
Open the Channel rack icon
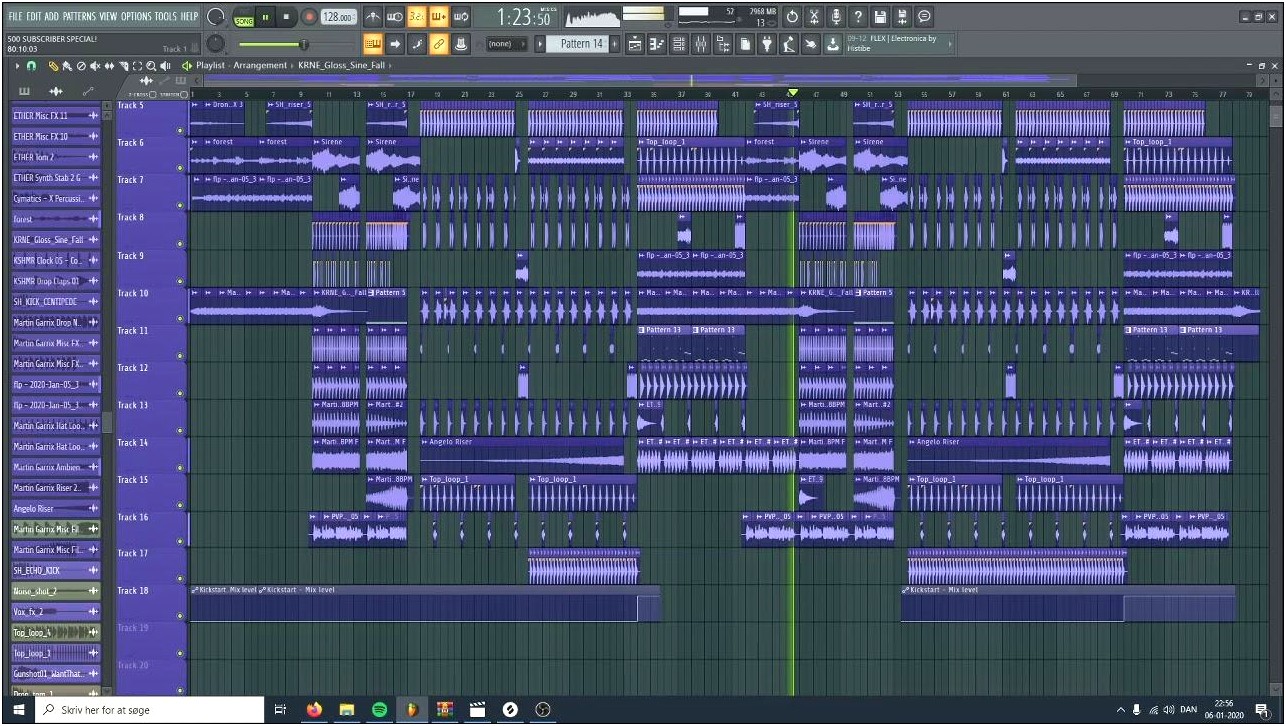coord(679,44)
